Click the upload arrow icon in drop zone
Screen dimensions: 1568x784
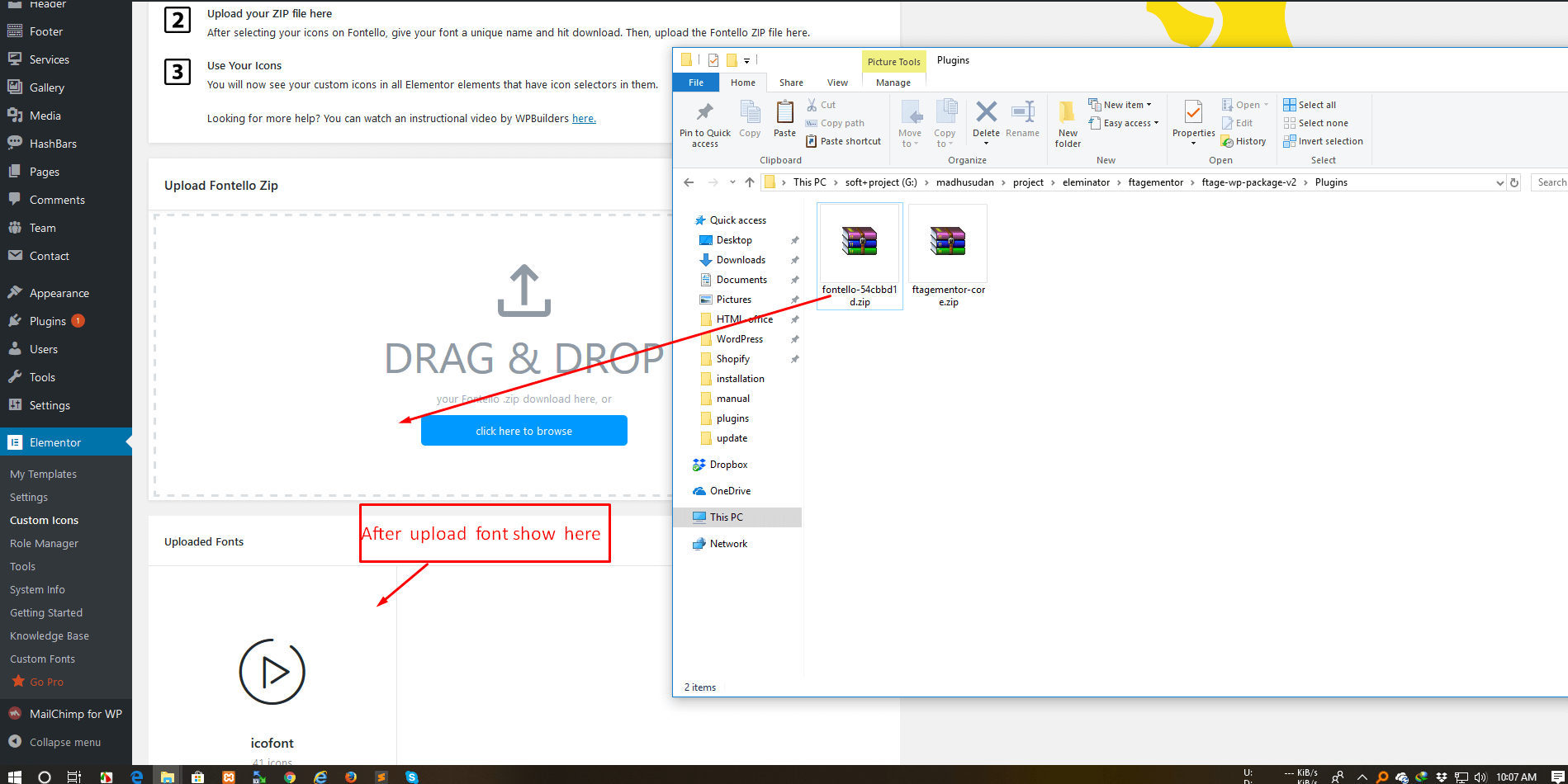(524, 290)
